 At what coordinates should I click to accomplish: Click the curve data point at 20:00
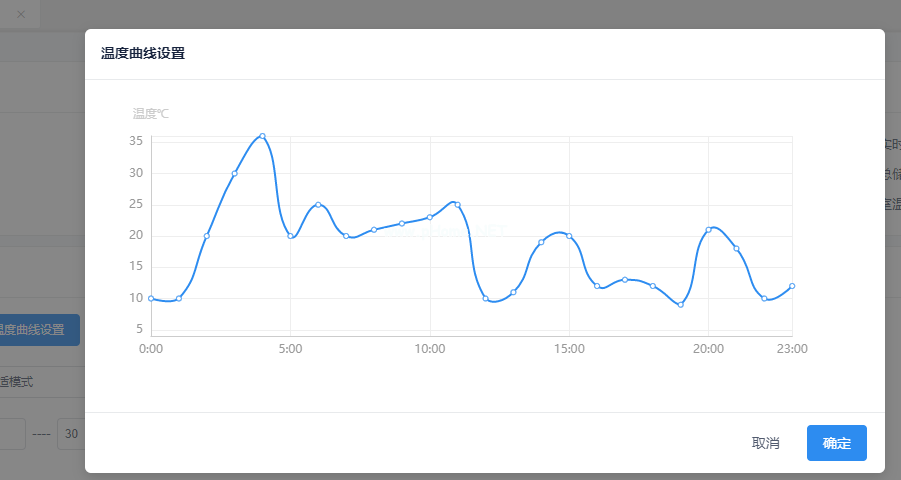708,230
